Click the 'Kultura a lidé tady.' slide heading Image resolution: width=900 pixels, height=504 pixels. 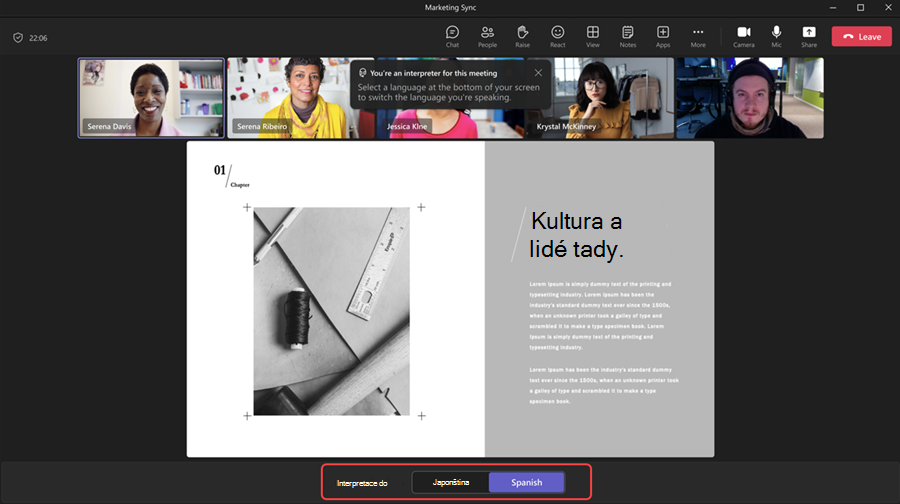pyautogui.click(x=576, y=235)
